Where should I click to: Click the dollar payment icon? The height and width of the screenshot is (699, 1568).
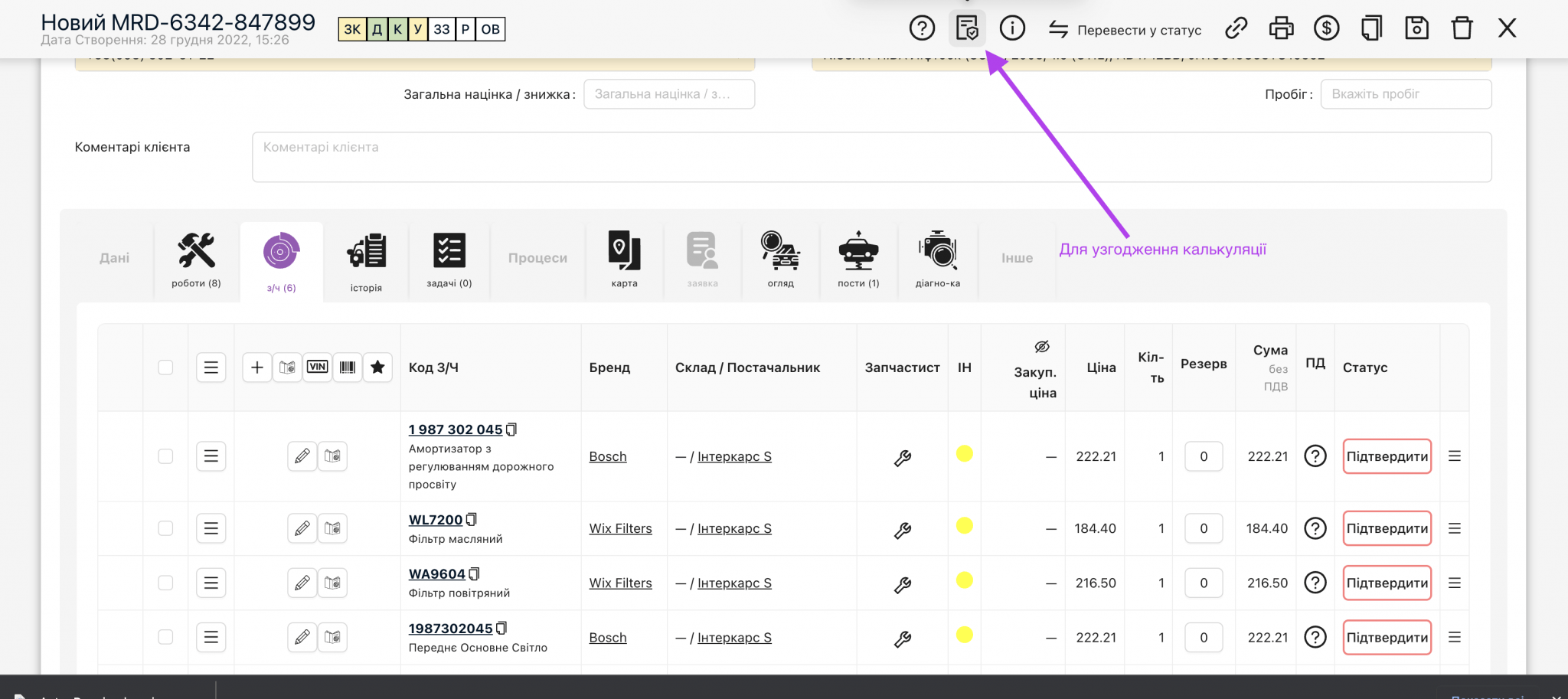click(1326, 29)
